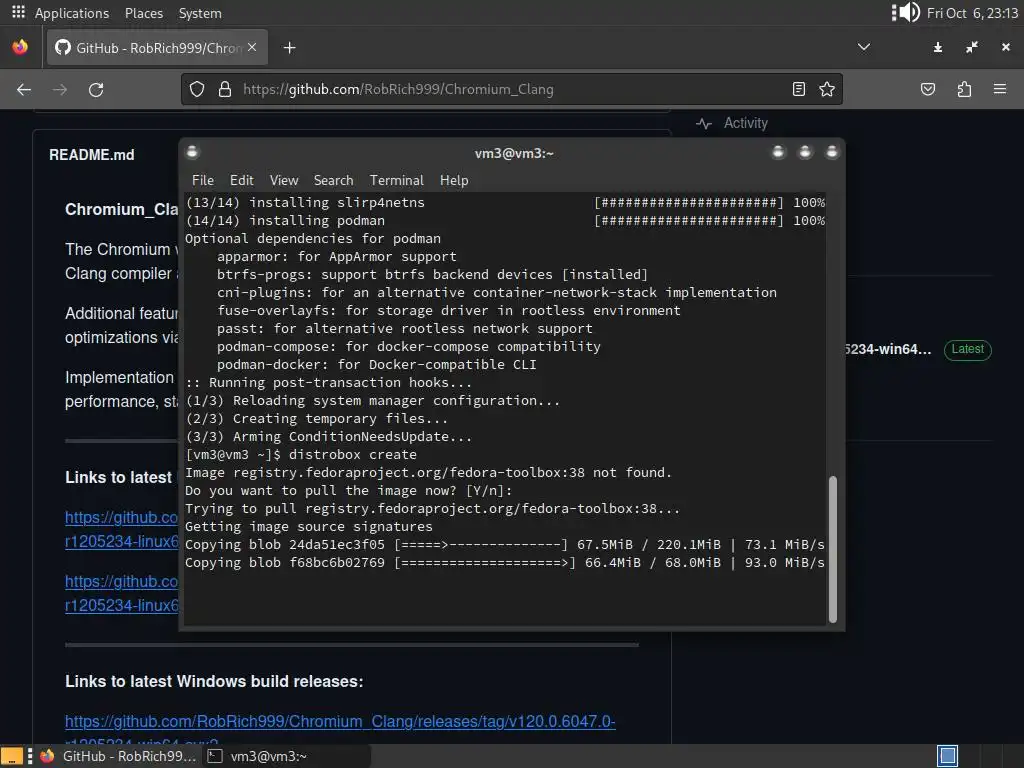Click the vm3@vm3:~ terminal title bar
This screenshot has height=768, width=1024.
click(514, 153)
